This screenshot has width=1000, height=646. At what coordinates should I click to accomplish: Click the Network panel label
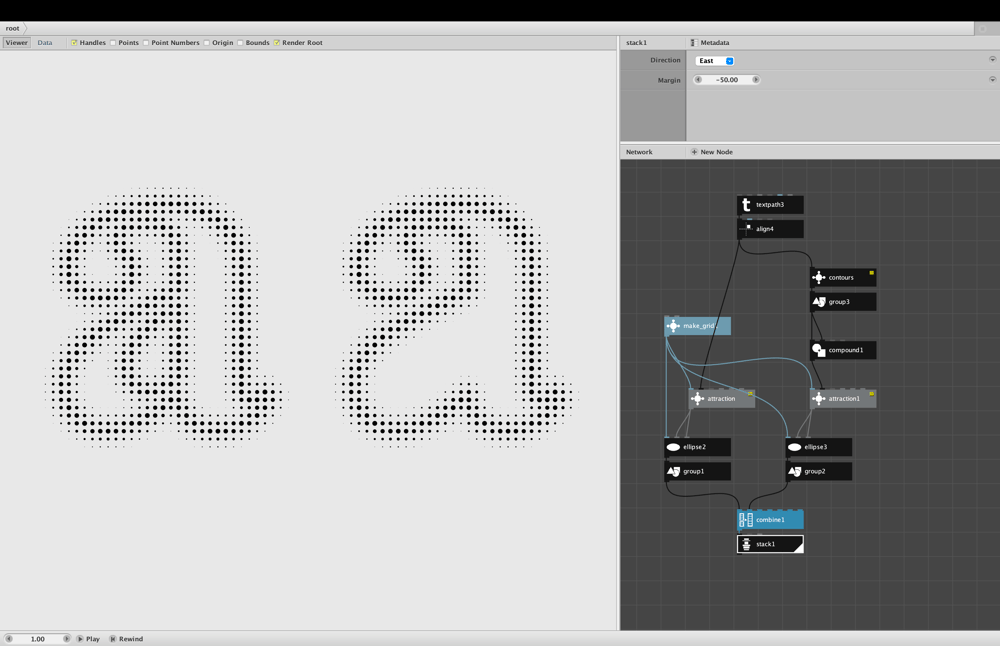coord(639,152)
